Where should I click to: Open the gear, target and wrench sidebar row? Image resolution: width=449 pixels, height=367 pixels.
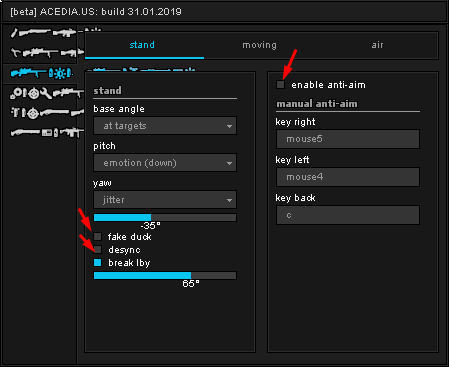pyautogui.click(x=44, y=93)
